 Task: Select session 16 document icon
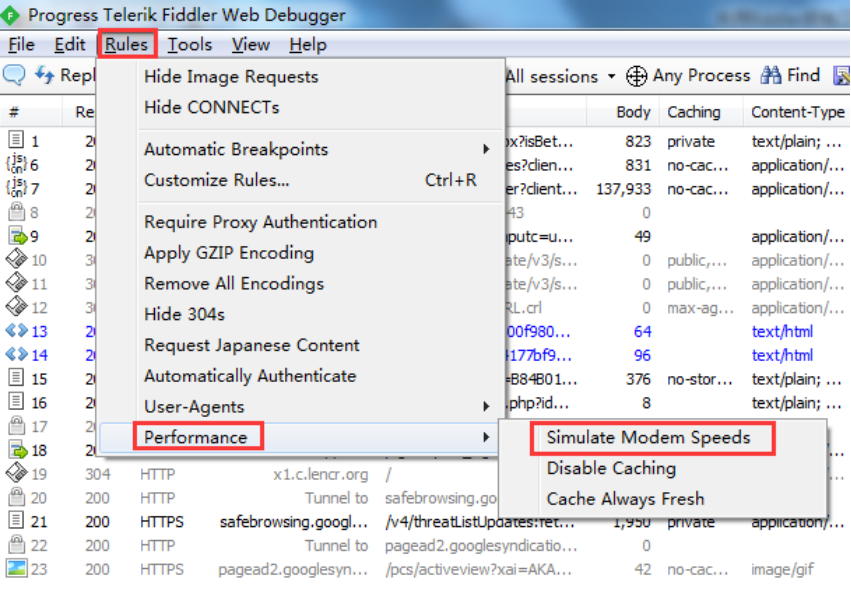click(16, 402)
